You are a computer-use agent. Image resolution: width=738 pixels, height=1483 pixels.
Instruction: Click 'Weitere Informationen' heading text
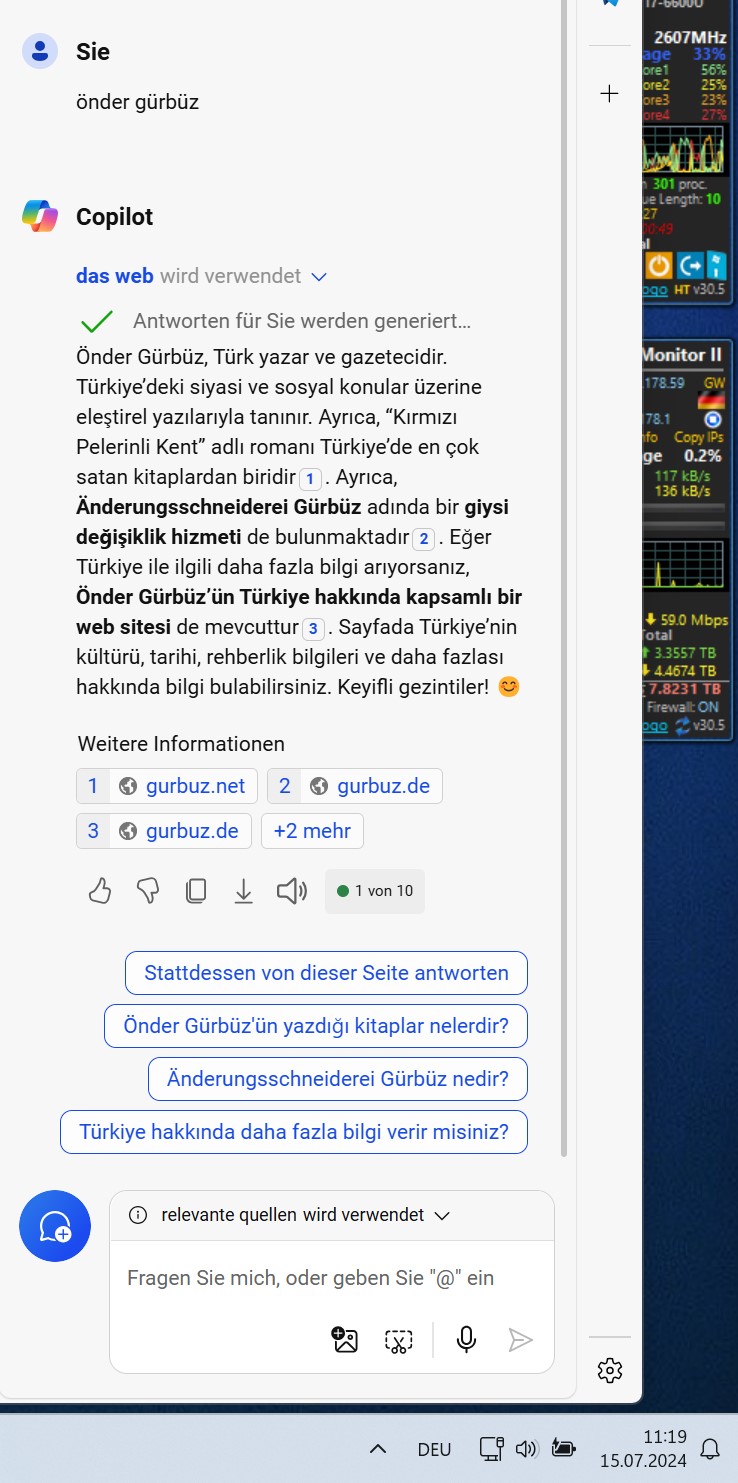181,744
